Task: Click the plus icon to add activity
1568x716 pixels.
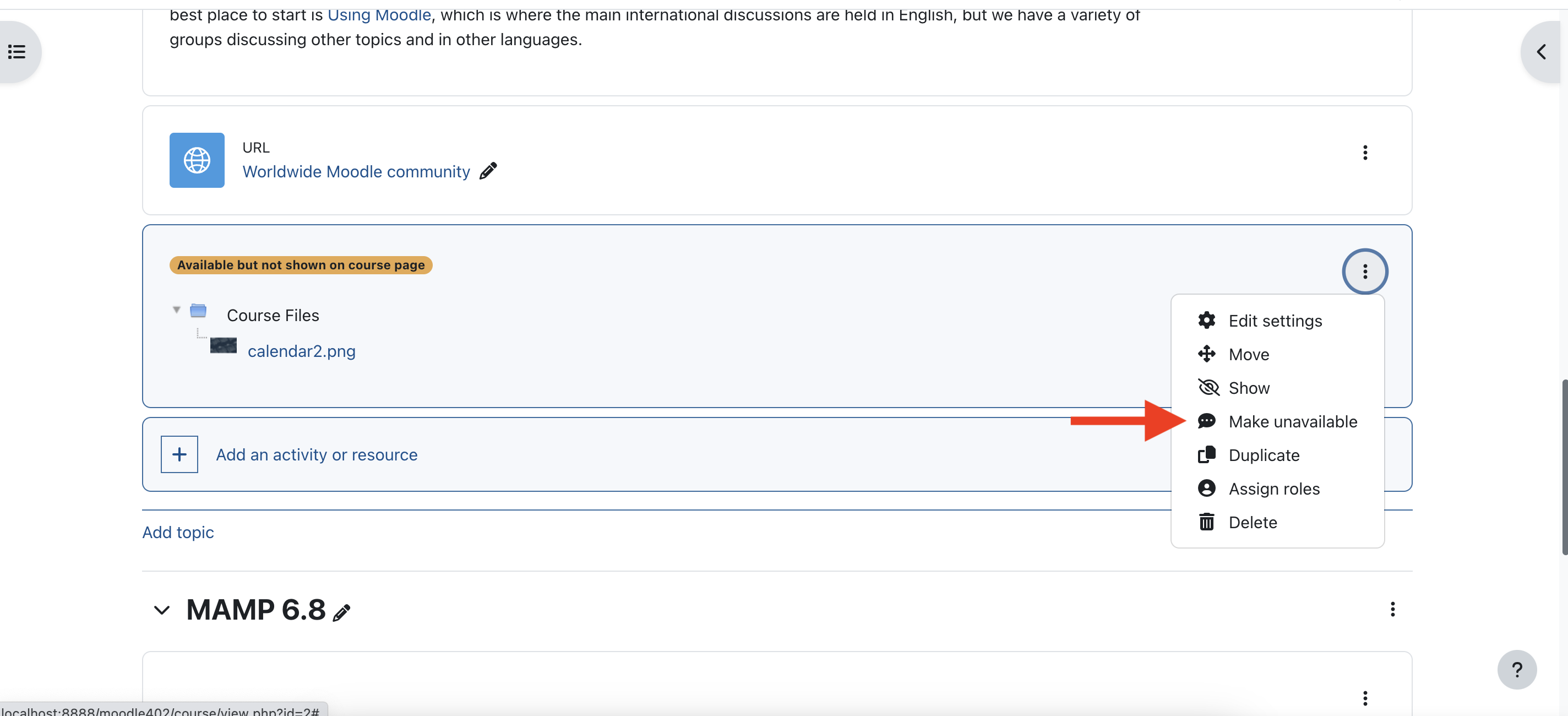Action: 179,454
